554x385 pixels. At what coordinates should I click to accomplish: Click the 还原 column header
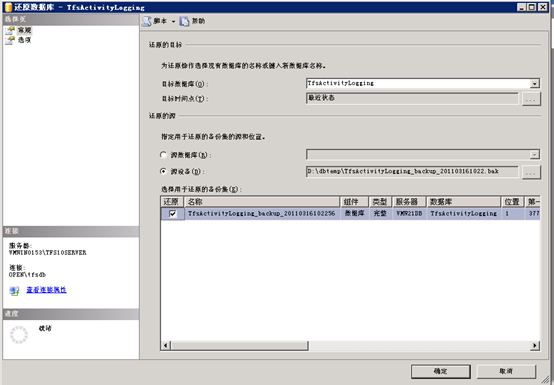click(x=172, y=202)
